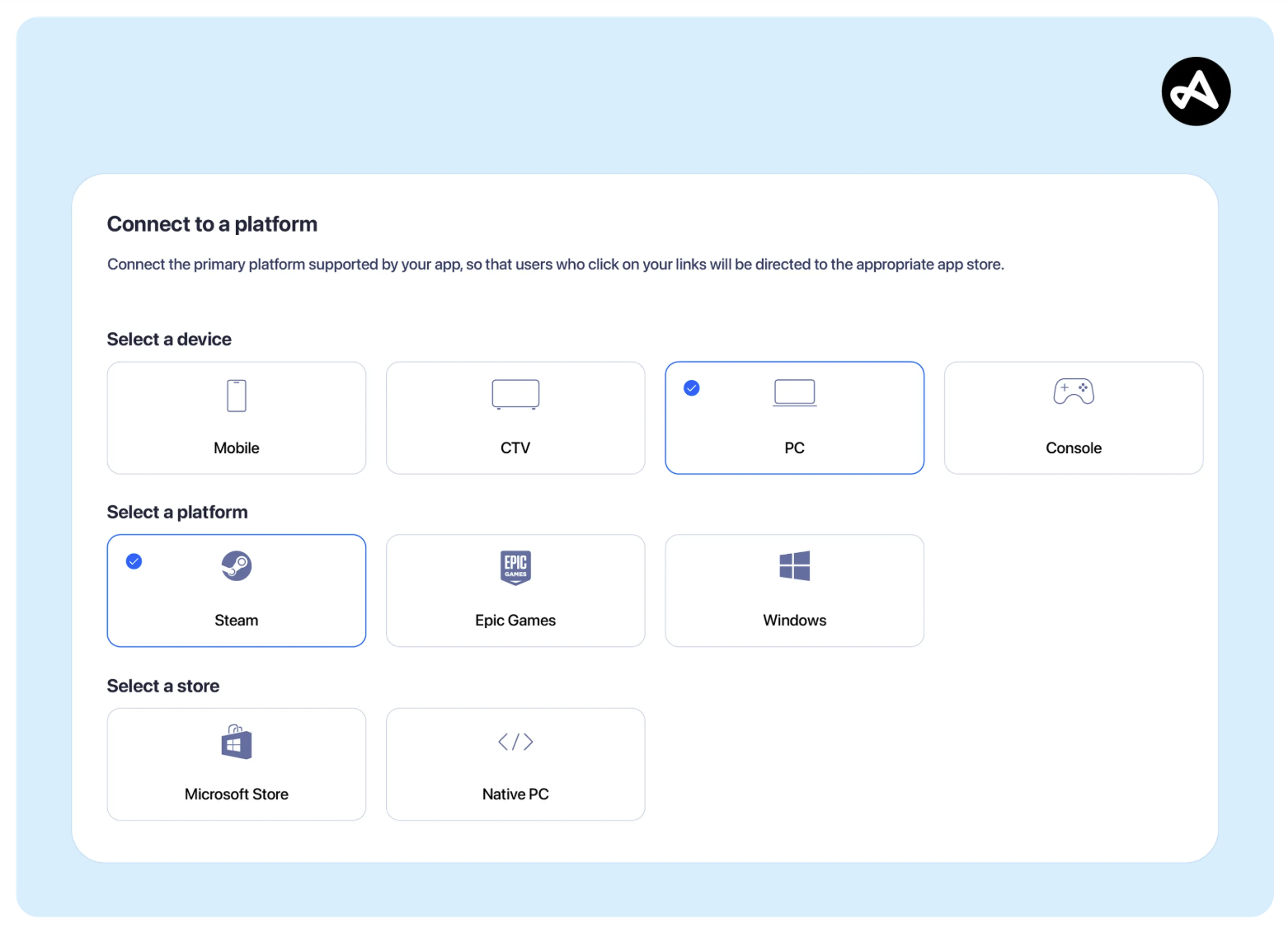Pick the Microsoft Store bag icon
This screenshot has width=1288, height=928.
pyautogui.click(x=237, y=742)
